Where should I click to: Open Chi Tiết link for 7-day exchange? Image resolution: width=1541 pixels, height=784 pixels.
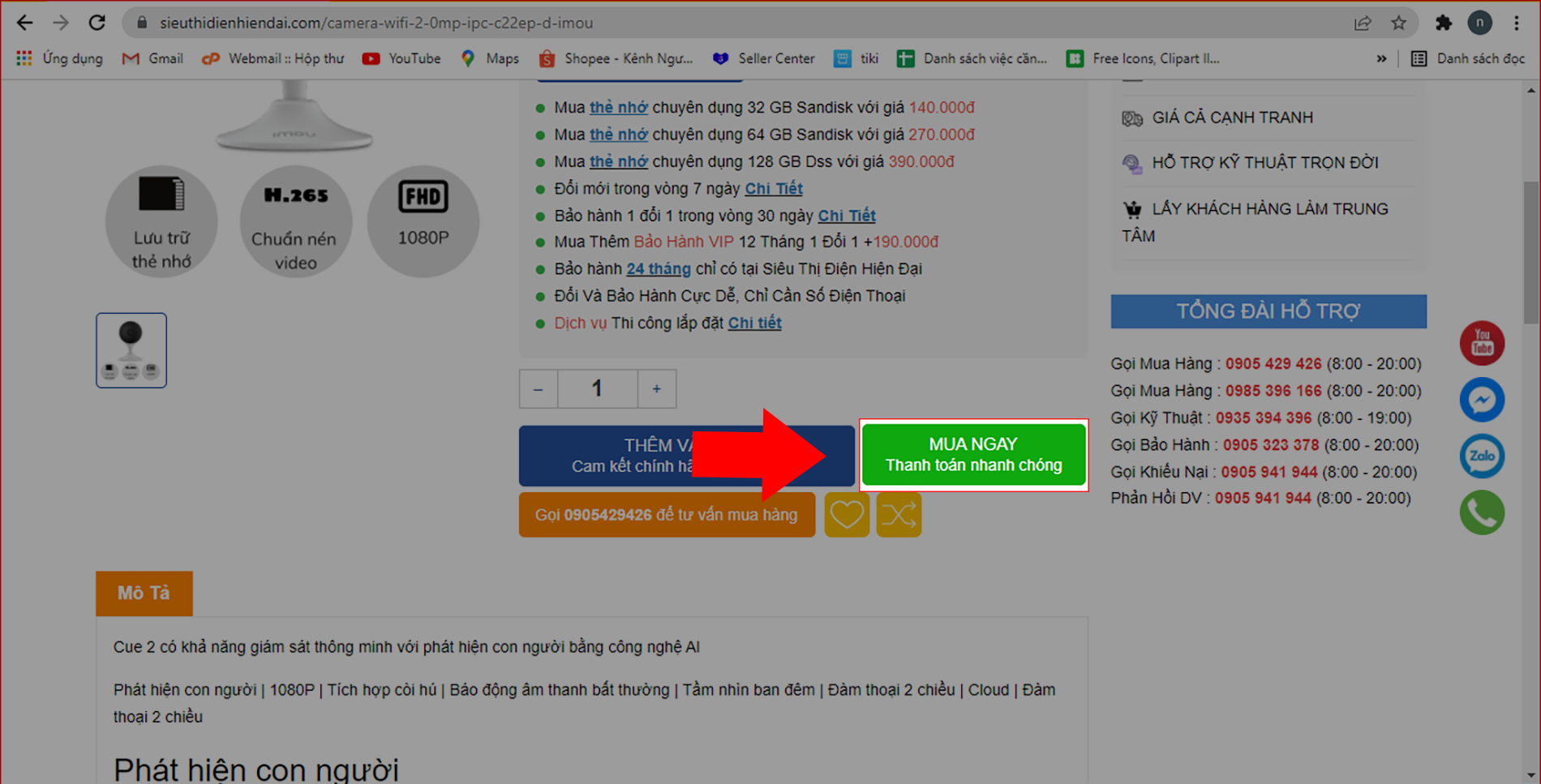point(774,188)
